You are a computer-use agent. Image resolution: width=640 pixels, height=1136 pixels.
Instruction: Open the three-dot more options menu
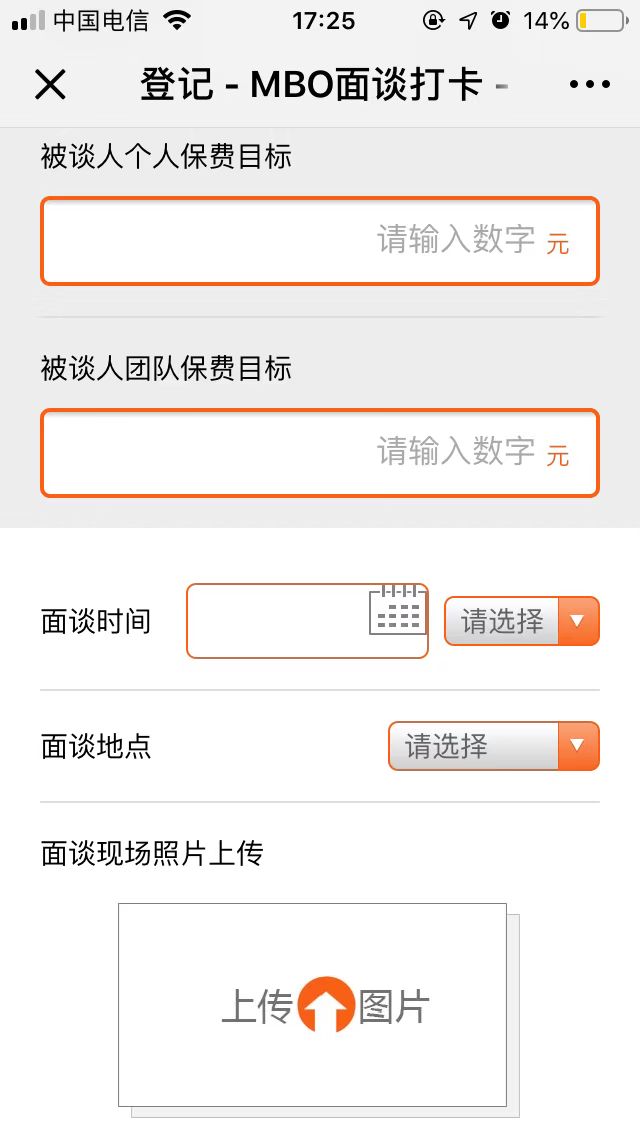point(589,85)
